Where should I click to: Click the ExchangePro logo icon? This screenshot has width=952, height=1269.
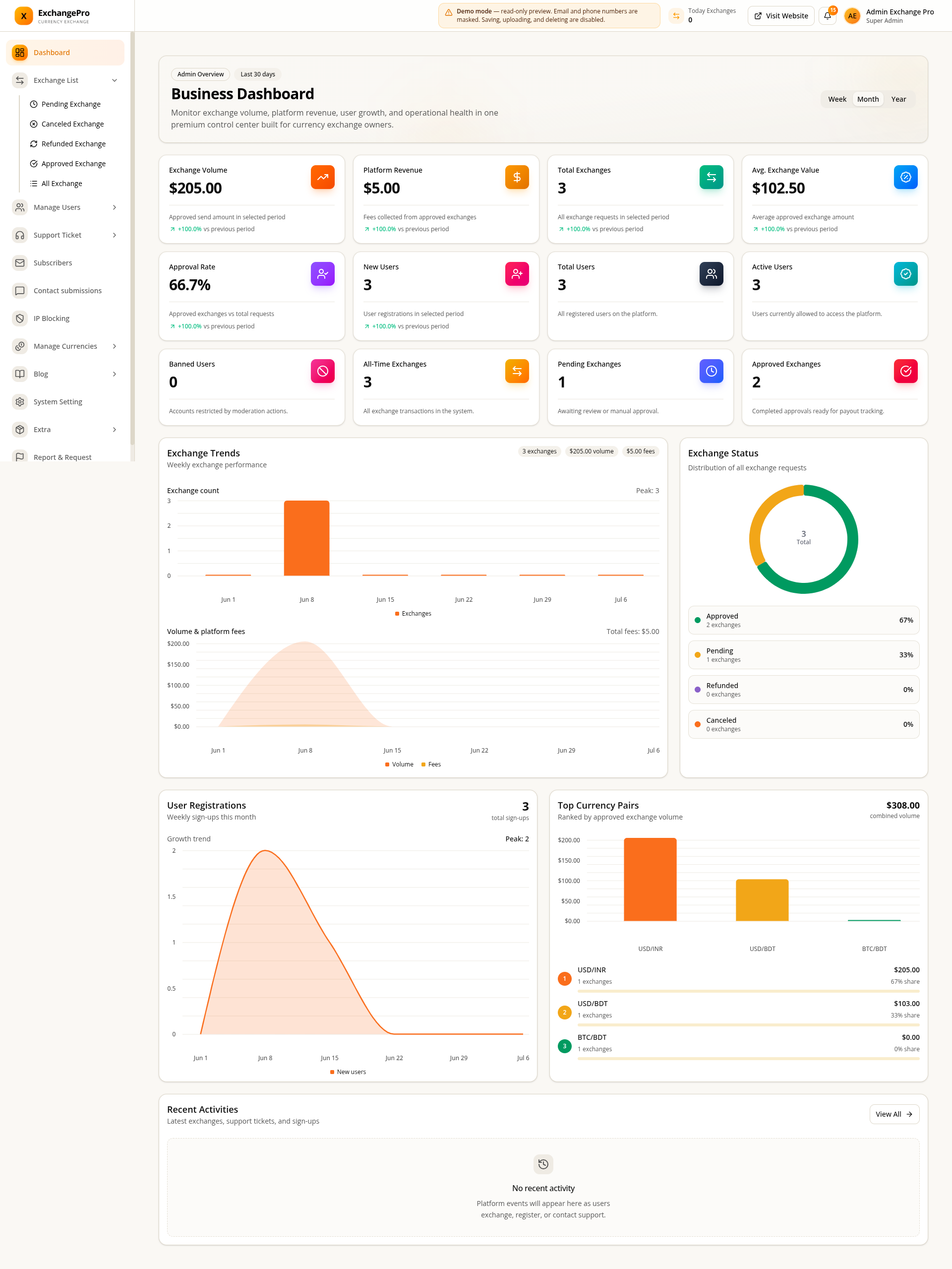click(x=23, y=16)
